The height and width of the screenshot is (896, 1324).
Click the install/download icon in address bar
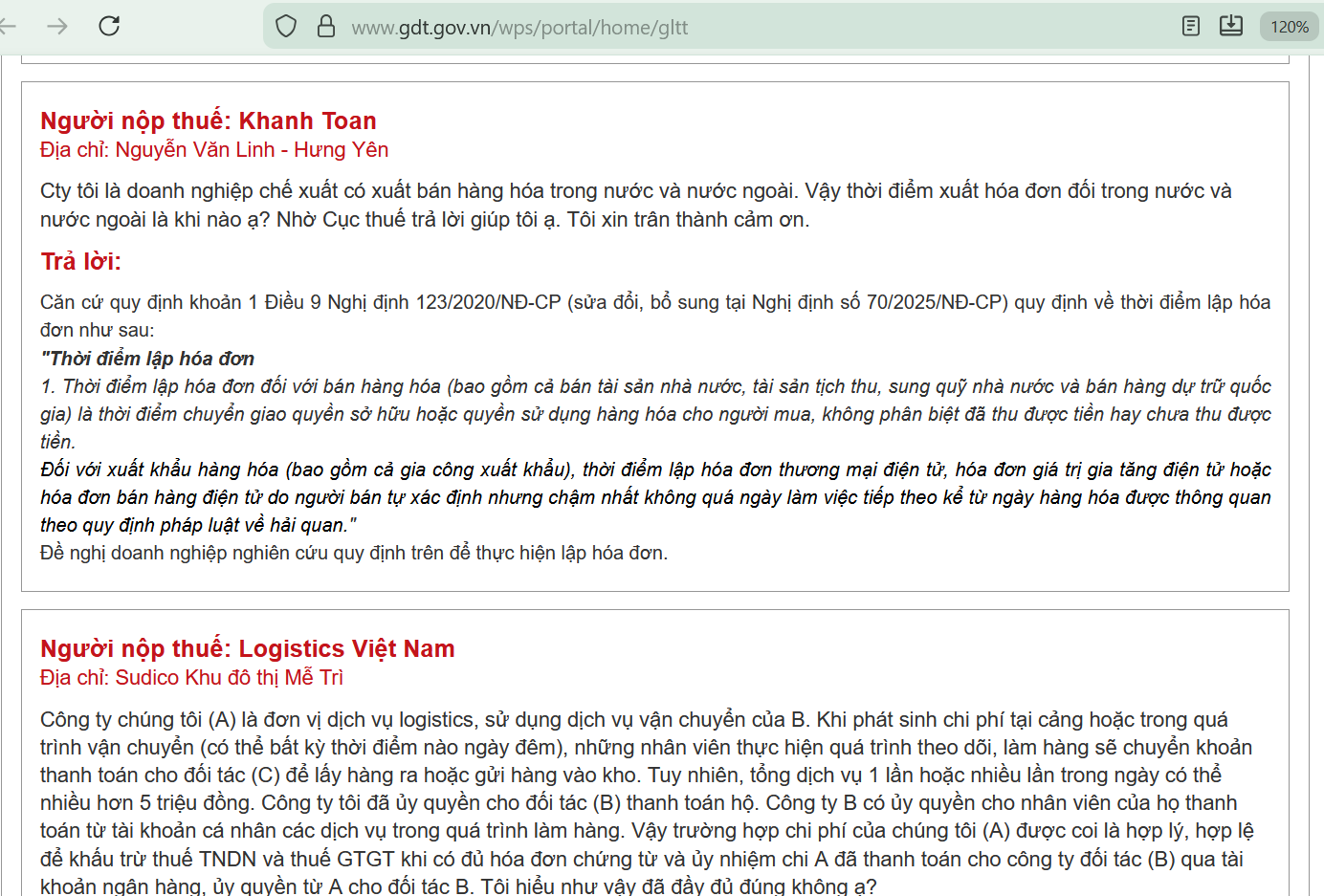click(1231, 26)
